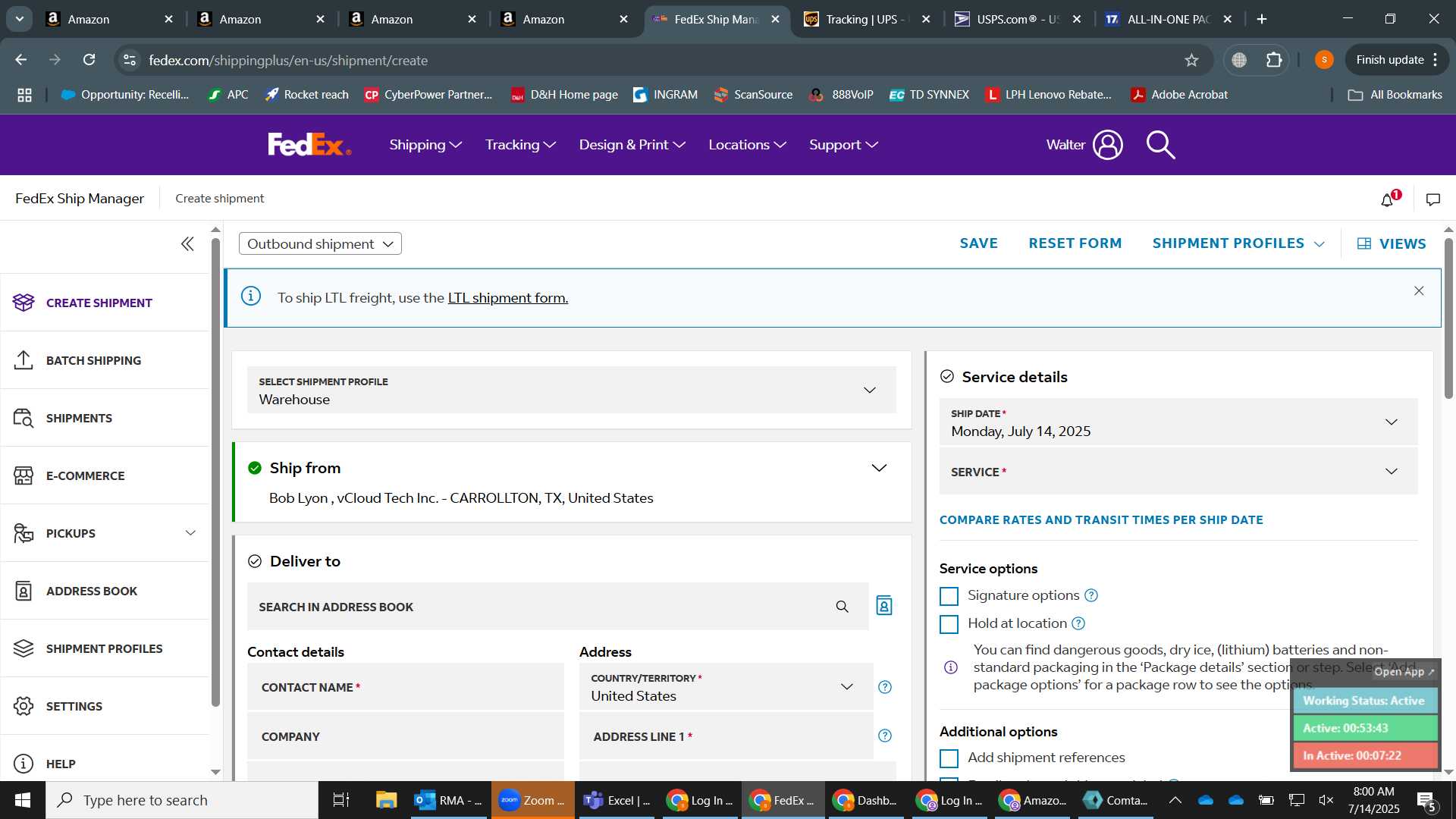Click the Batch Shipping upload icon
The height and width of the screenshot is (819, 1456).
point(24,360)
